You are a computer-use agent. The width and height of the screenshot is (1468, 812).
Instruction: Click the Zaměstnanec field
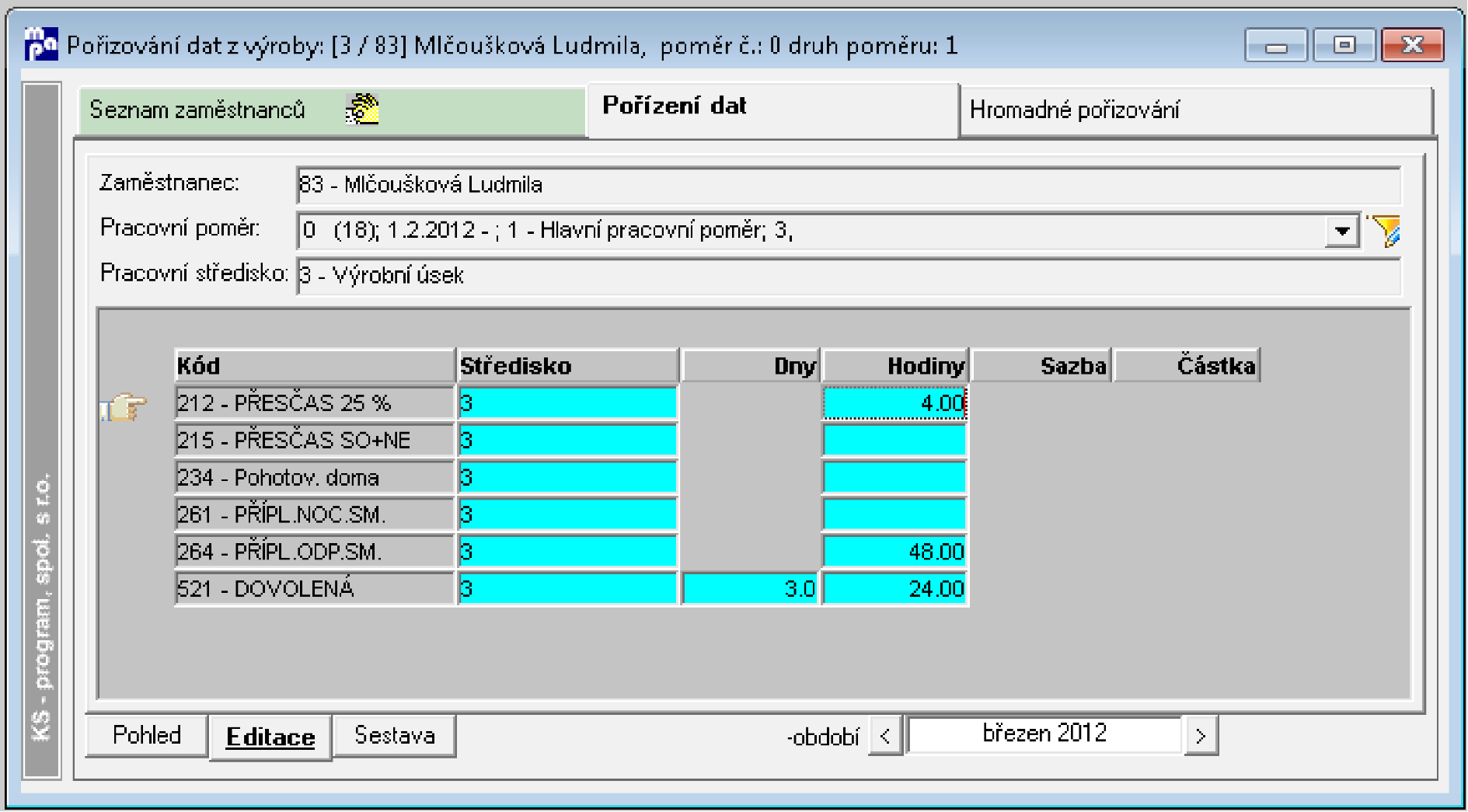[849, 185]
